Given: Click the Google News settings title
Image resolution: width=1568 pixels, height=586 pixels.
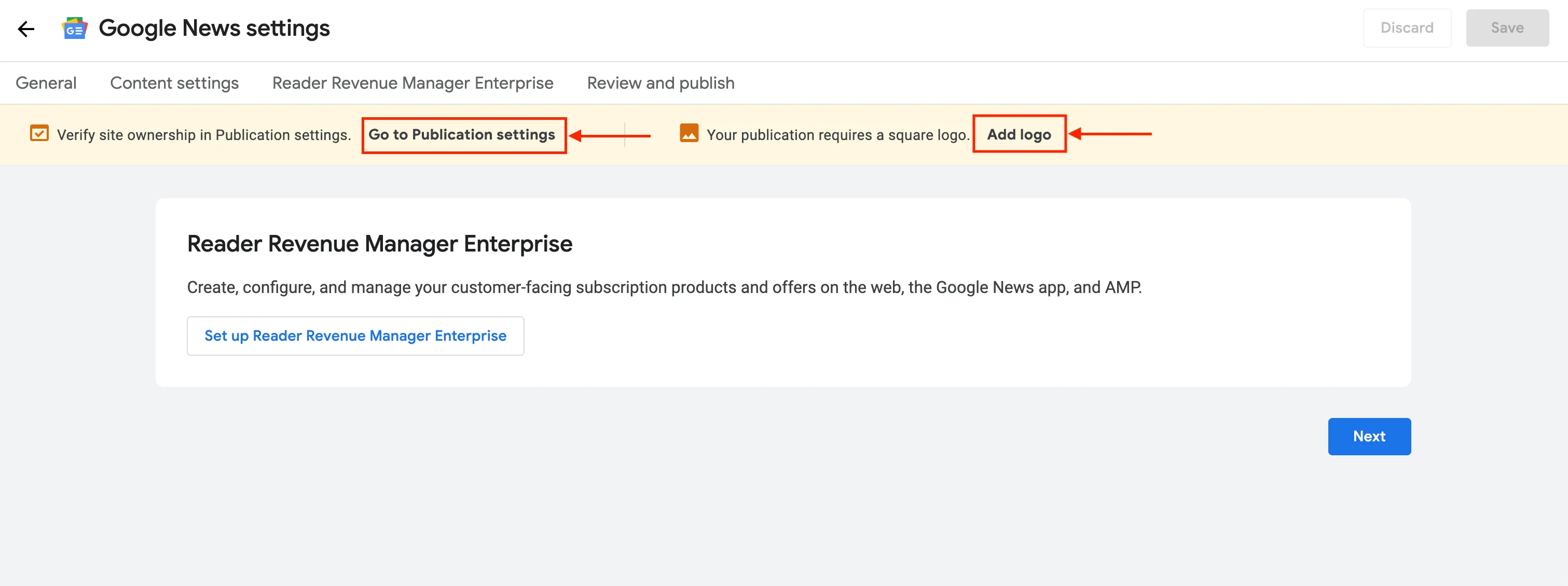Looking at the screenshot, I should (214, 29).
